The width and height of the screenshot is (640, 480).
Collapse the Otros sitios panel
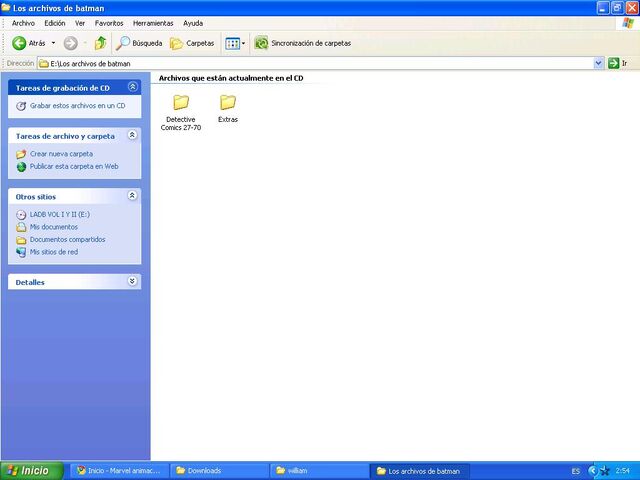[x=133, y=196]
